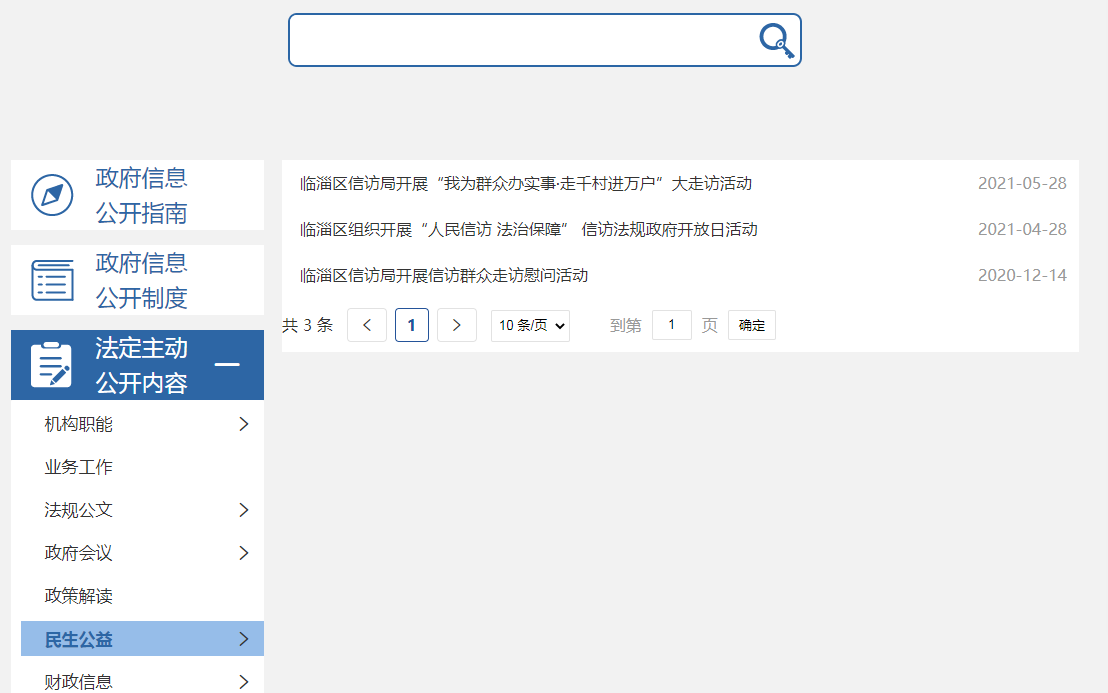
Task: Collapse 法定主动公开内容 using the minus icon
Action: (x=227, y=365)
